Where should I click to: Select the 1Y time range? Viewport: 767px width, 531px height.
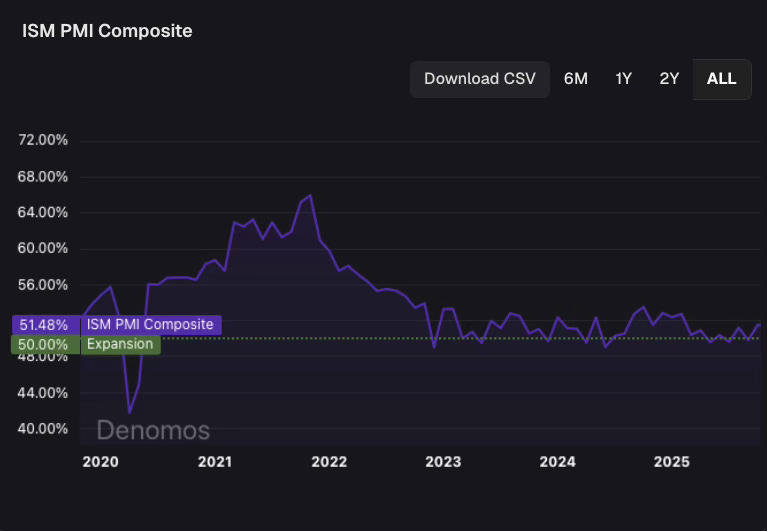coord(623,79)
